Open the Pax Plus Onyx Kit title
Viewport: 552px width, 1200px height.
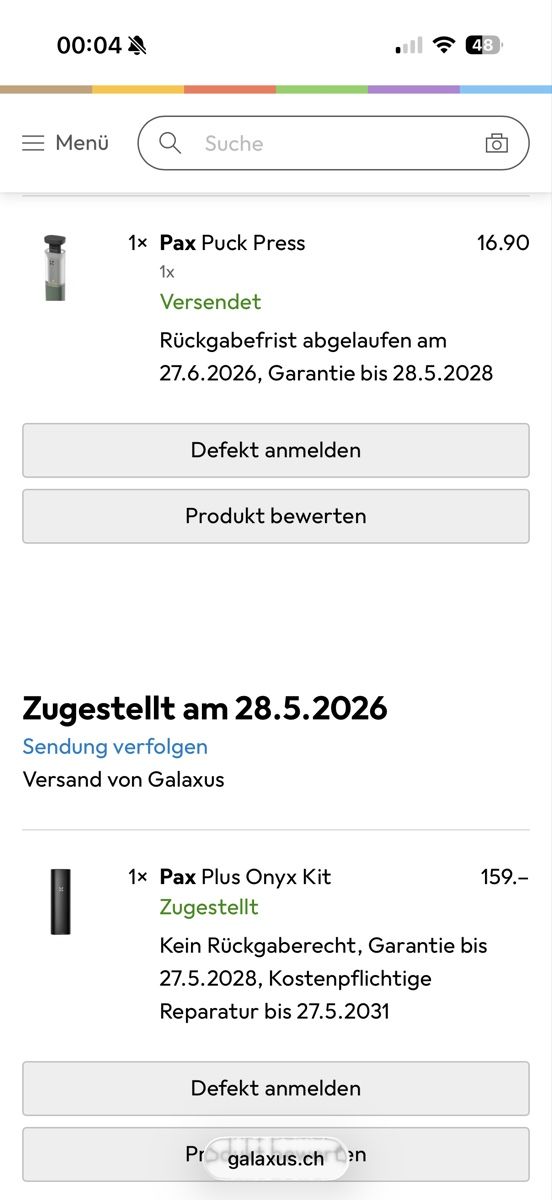point(245,876)
